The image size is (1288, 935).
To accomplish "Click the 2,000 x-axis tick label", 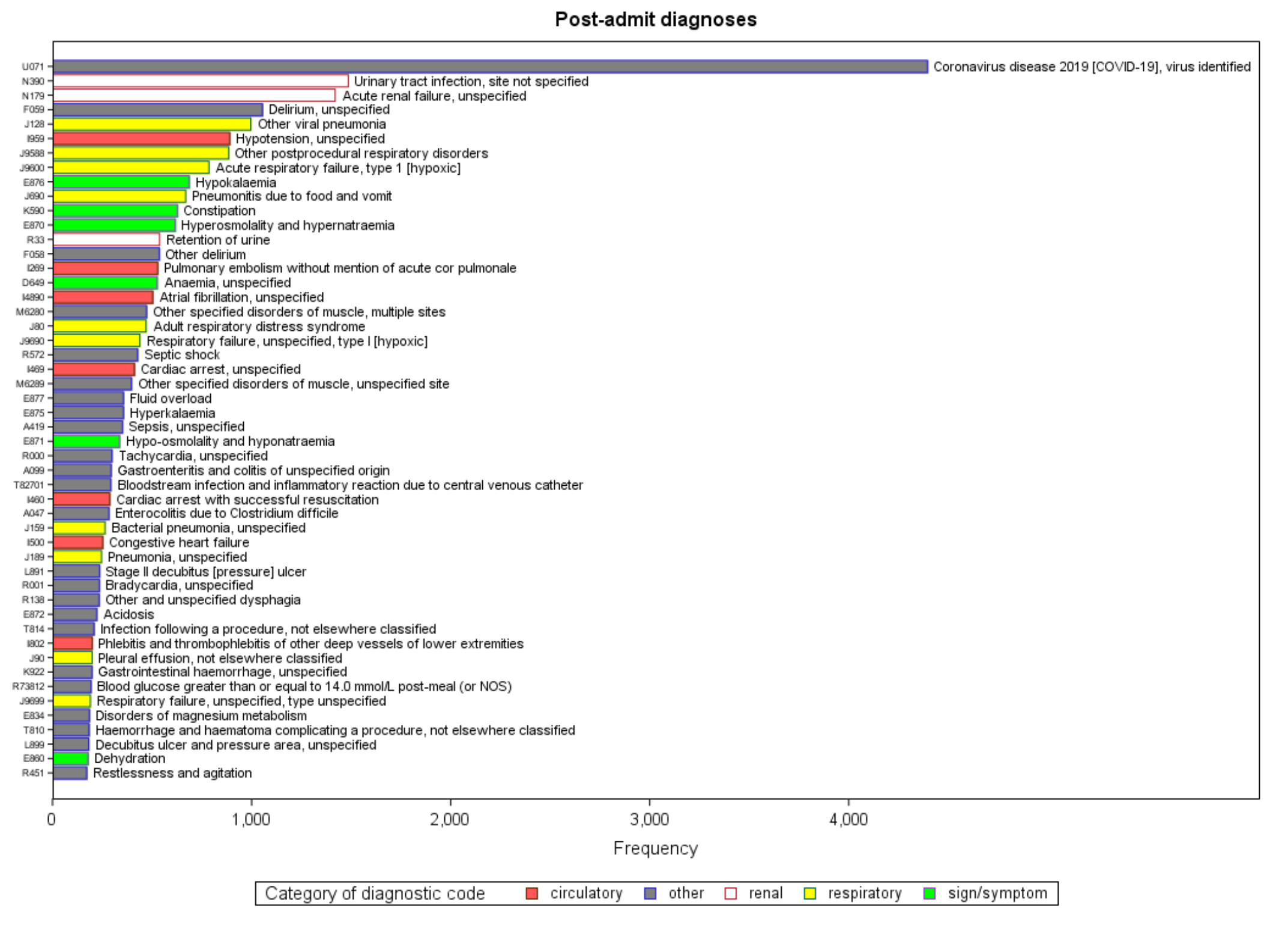I will click(449, 819).
